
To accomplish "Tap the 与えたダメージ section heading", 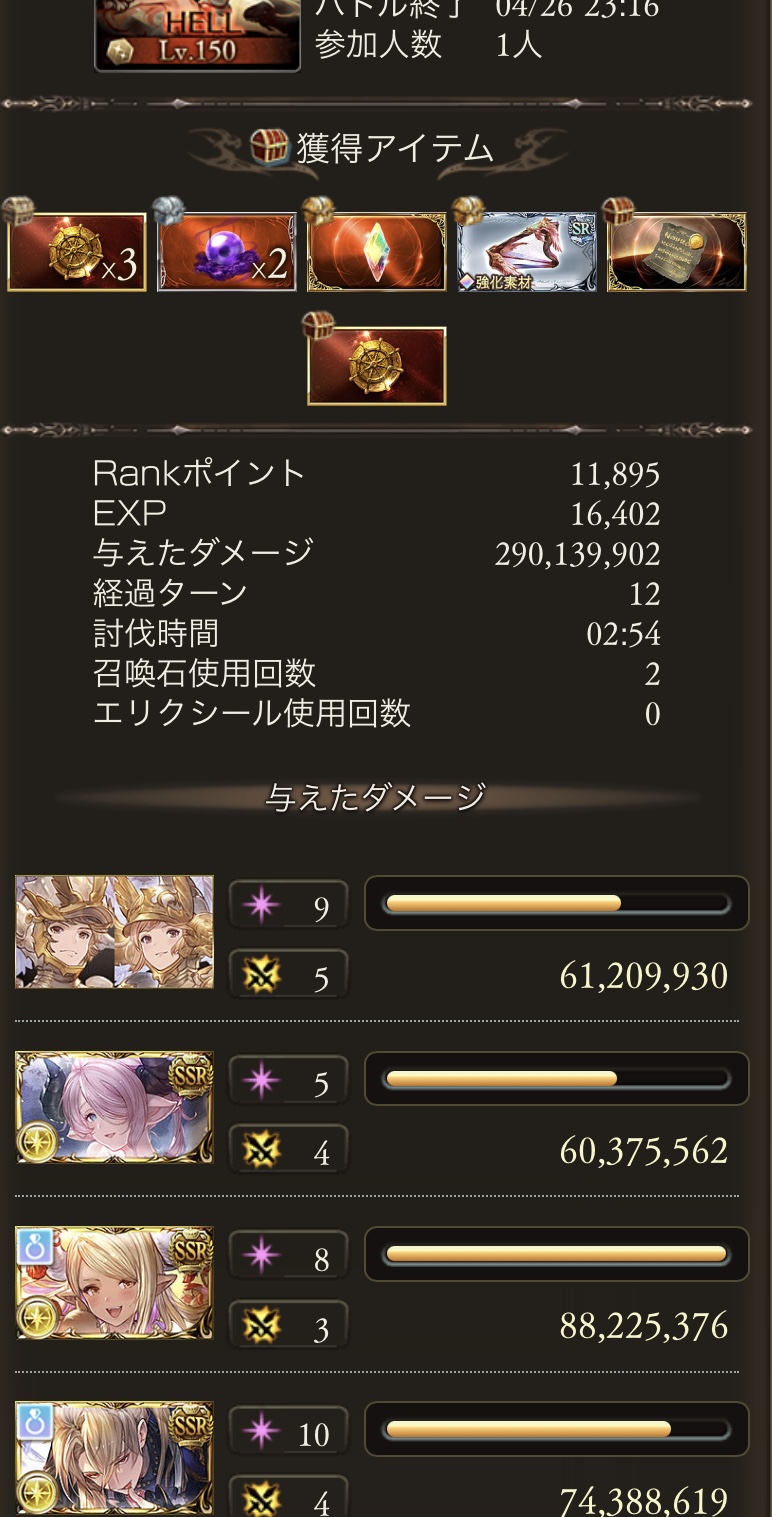I will 376,797.
